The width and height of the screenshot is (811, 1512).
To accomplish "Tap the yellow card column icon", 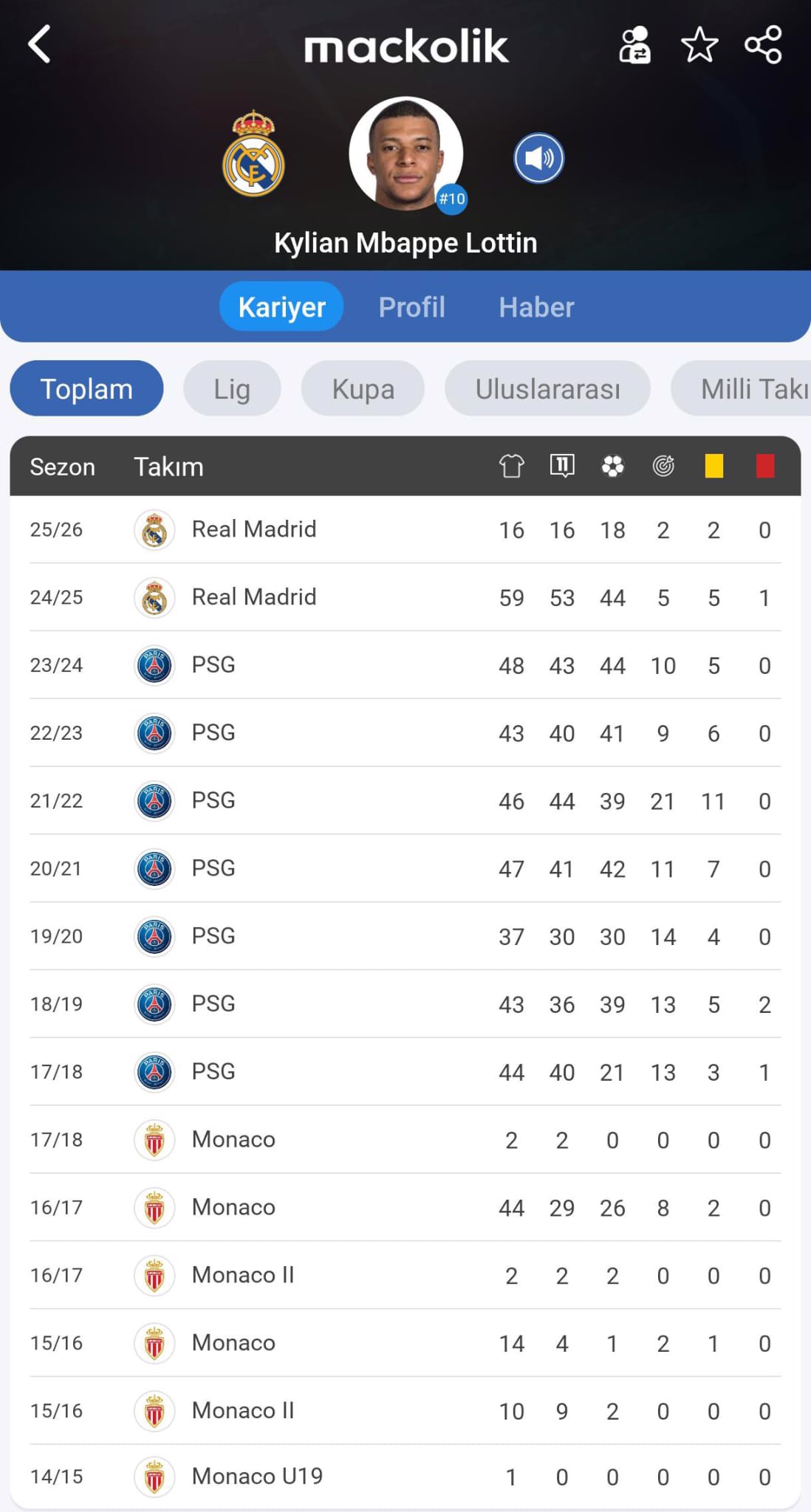I will coord(714,466).
